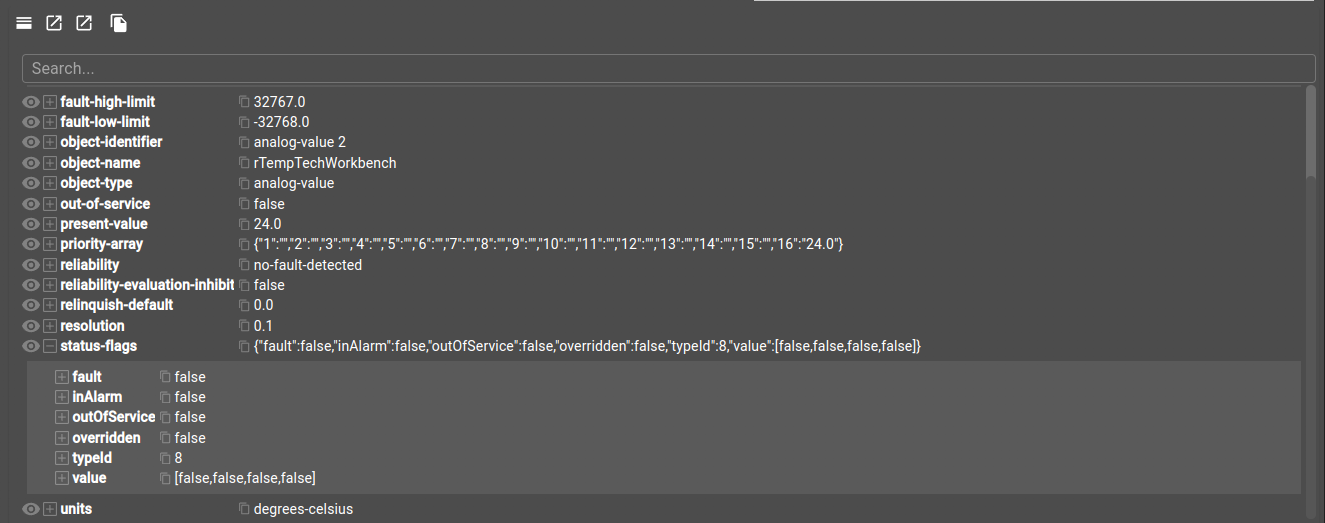Open the hamburger menu icon
The image size is (1325, 523).
click(24, 23)
